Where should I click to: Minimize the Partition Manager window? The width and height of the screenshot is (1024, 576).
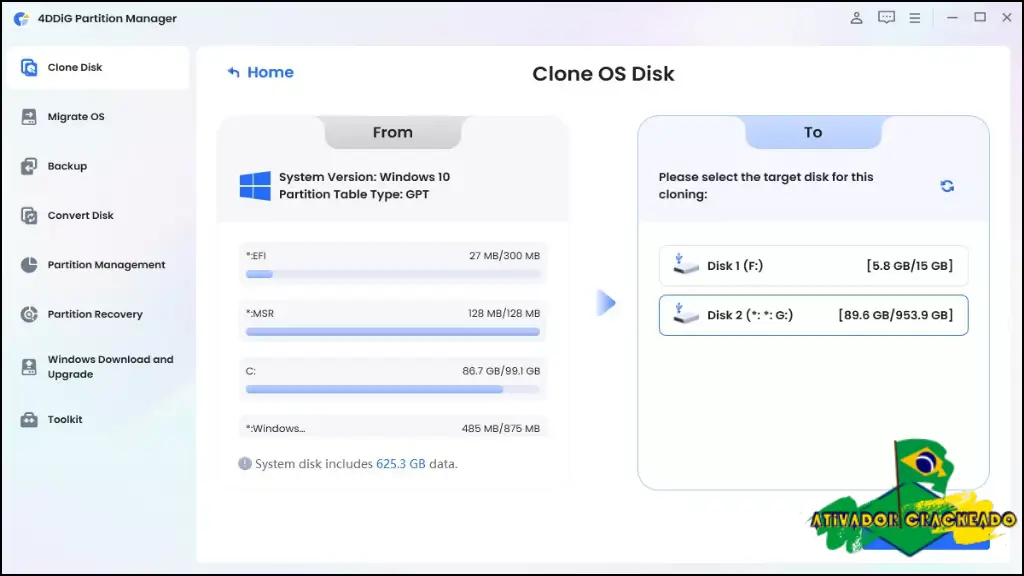pyautogui.click(x=952, y=18)
